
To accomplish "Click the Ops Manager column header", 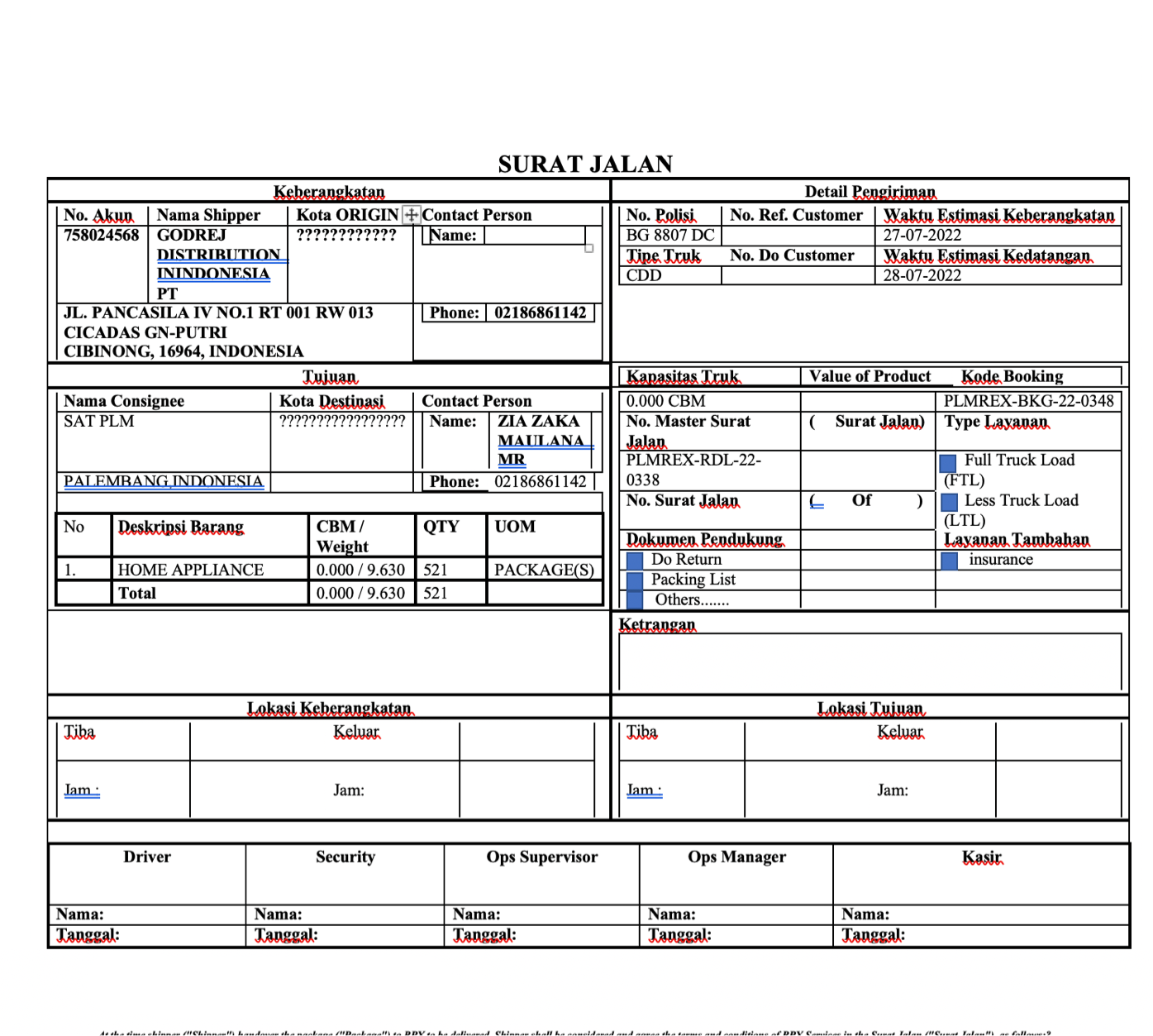I will pyautogui.click(x=736, y=857).
